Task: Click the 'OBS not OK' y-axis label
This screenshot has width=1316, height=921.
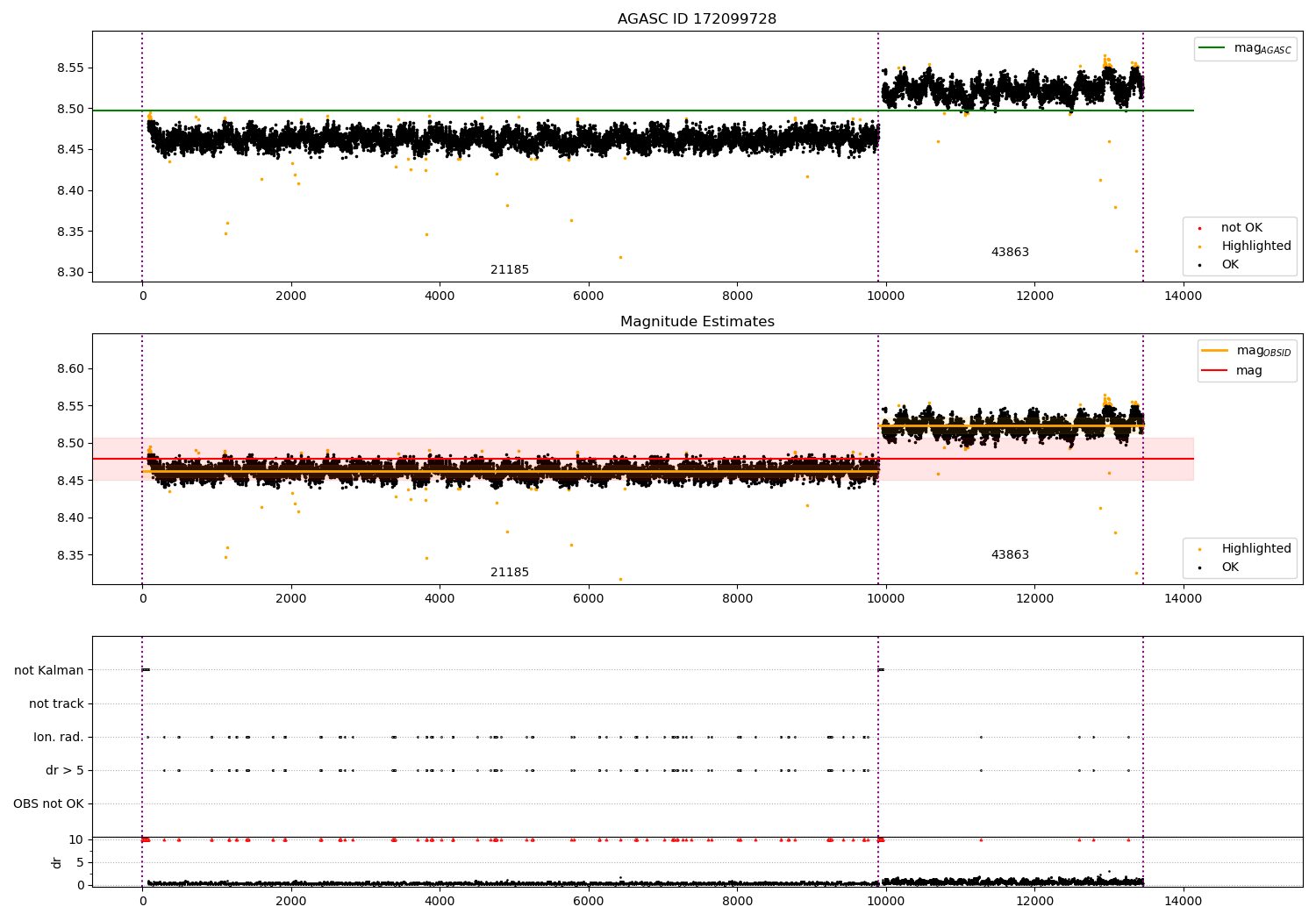Action: coord(48,804)
